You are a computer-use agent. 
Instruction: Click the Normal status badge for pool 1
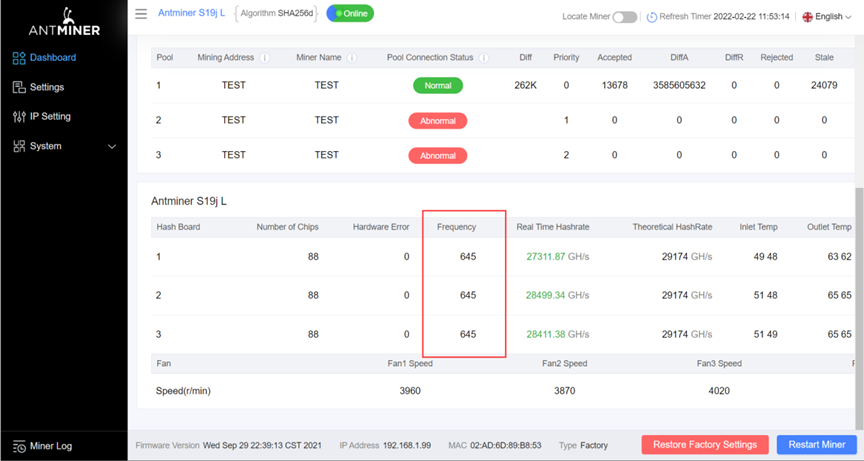[438, 86]
